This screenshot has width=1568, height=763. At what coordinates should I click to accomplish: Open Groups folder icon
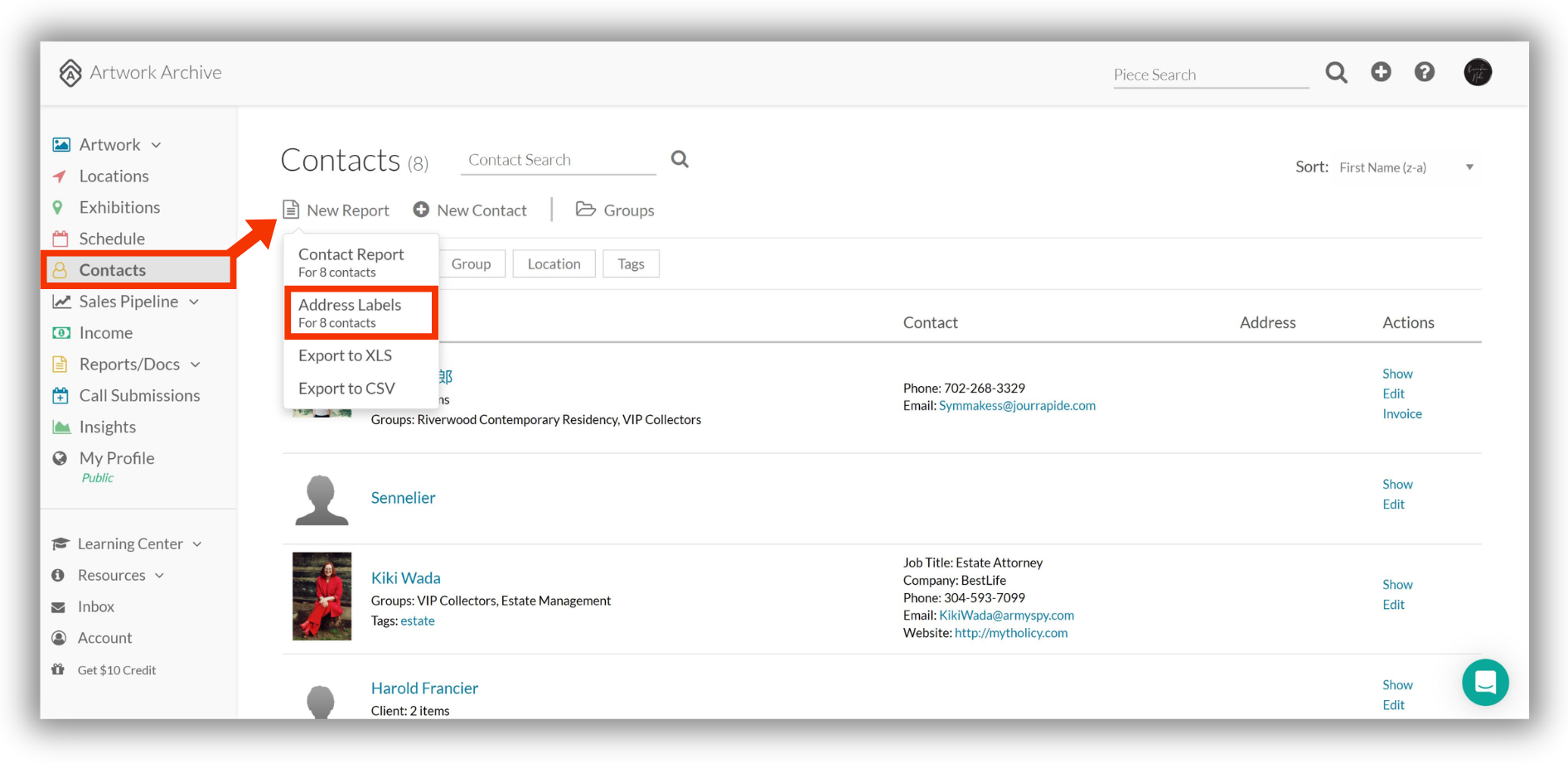[586, 210]
